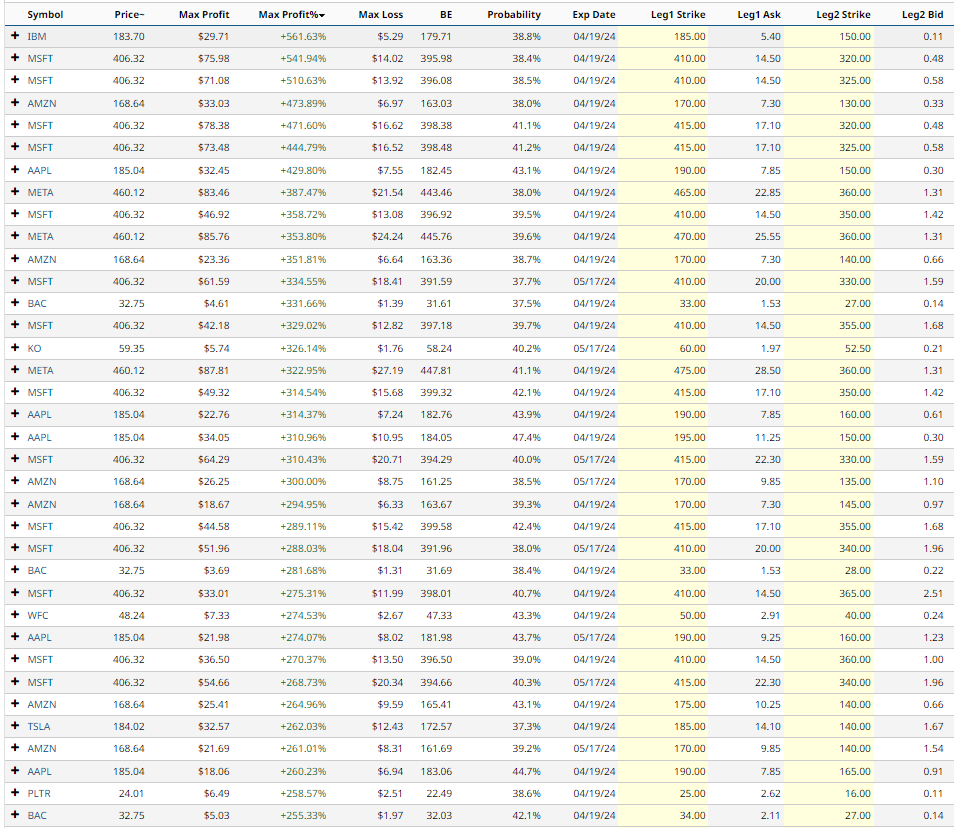Image resolution: width=954 pixels, height=828 pixels.
Task: Expand MSFT row with $33.01 max profit
Action: click(15, 593)
